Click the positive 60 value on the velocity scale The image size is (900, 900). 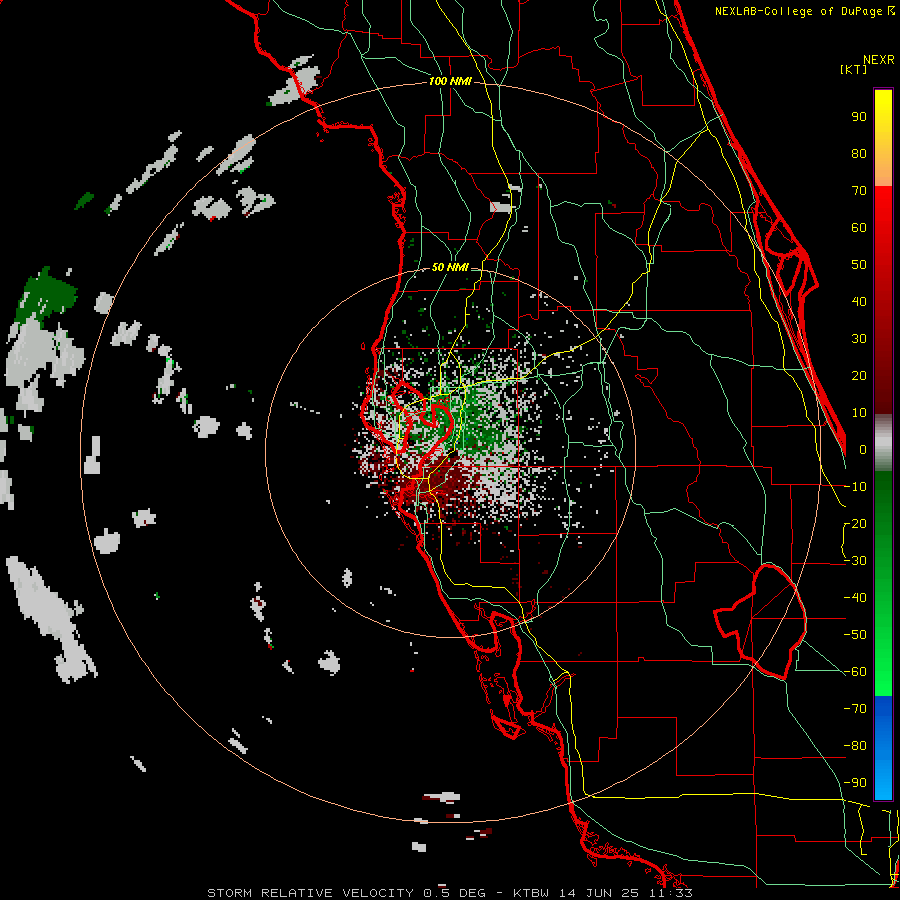point(859,228)
